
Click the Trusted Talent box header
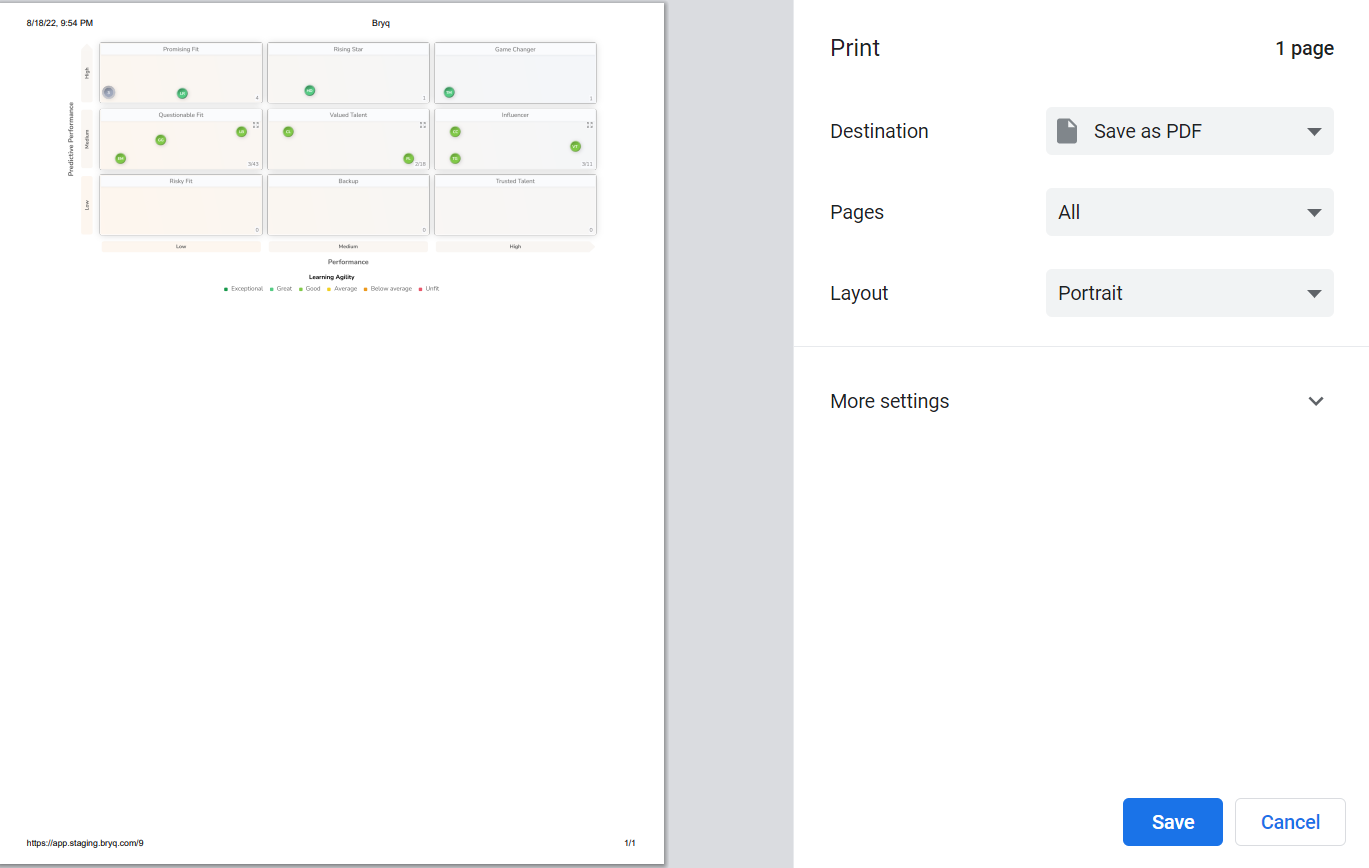coord(515,181)
